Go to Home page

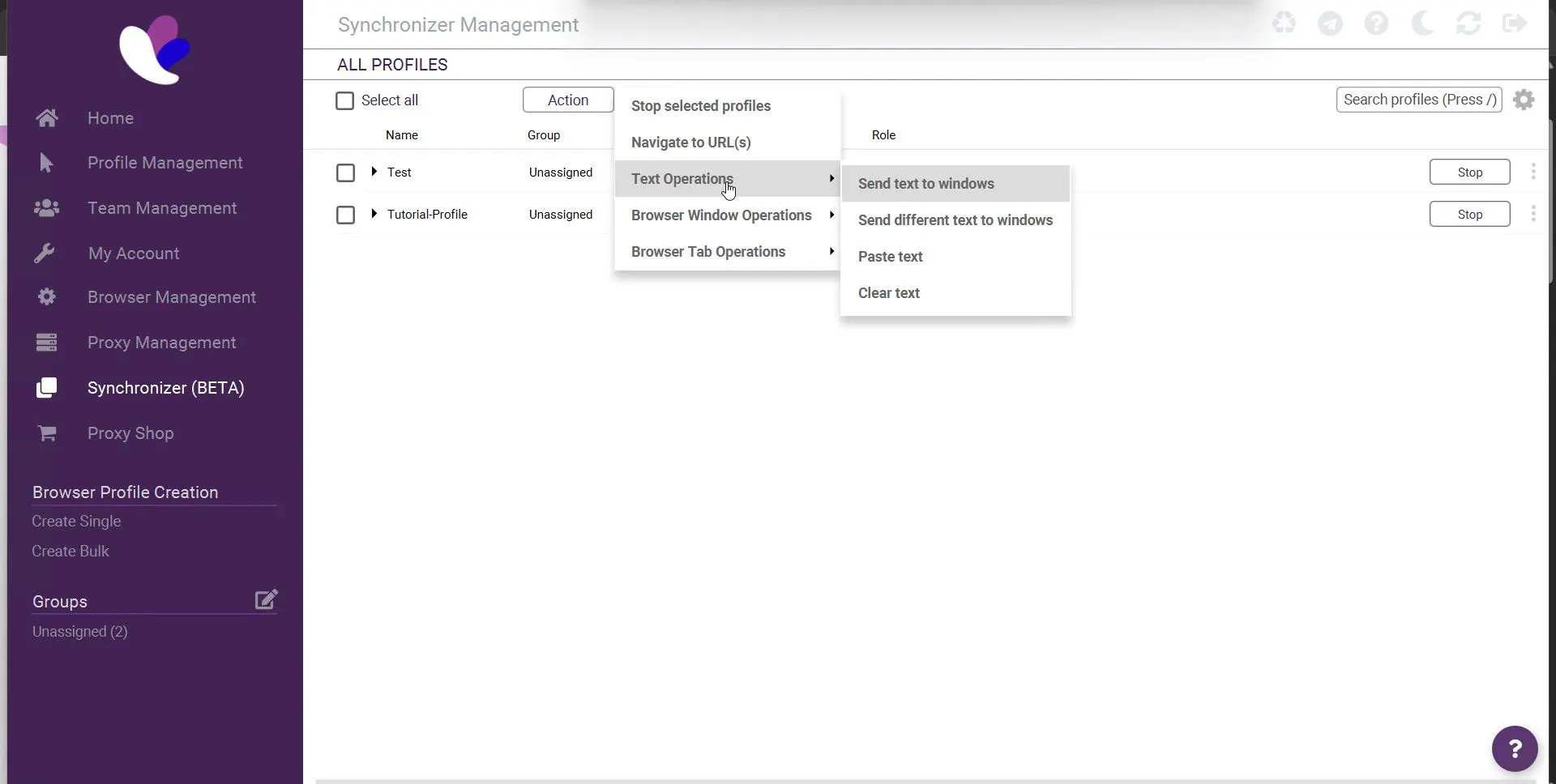point(110,118)
